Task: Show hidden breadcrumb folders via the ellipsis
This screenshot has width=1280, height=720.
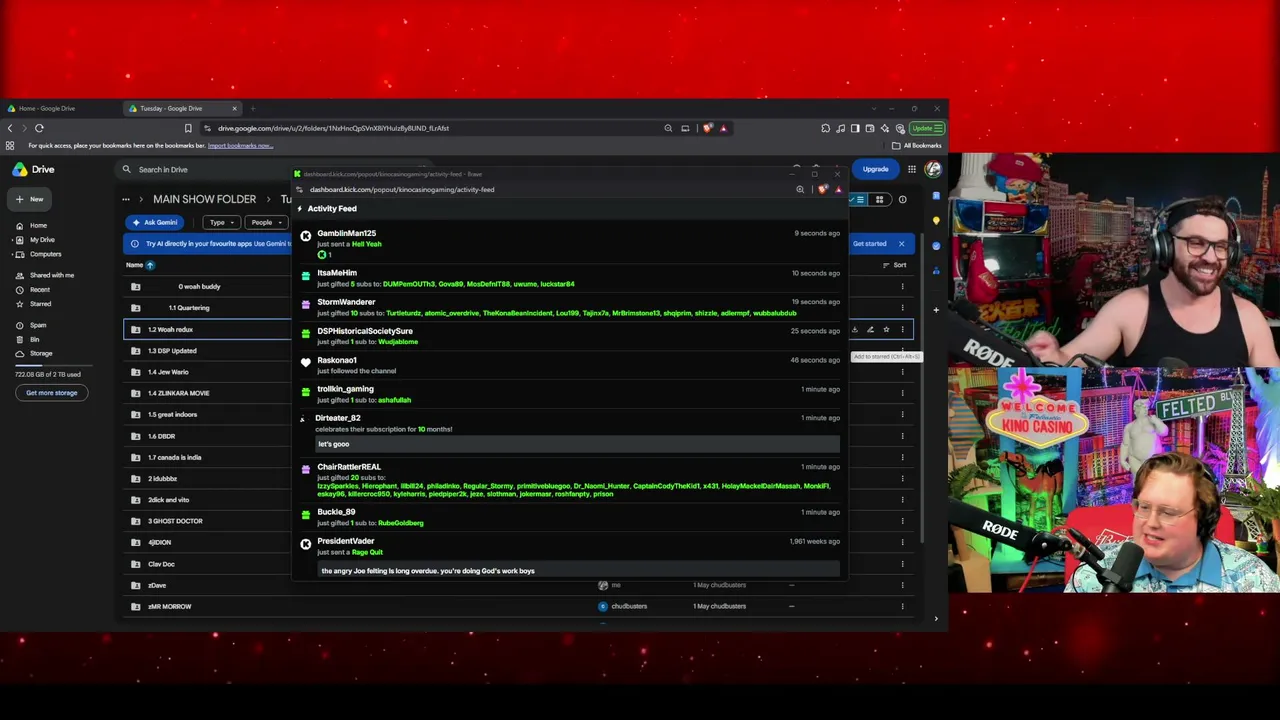Action: (126, 199)
